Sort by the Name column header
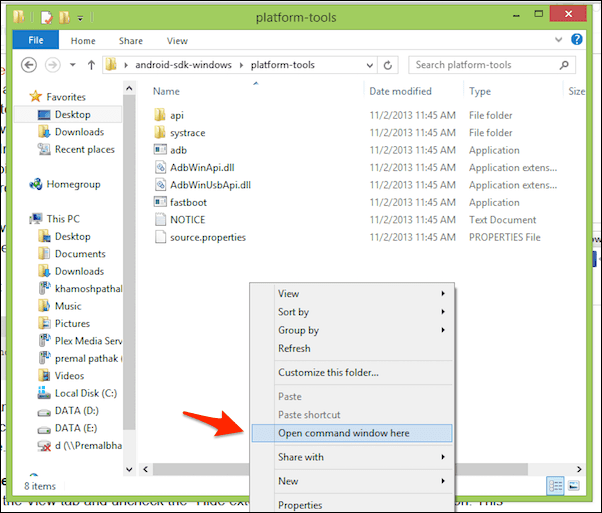 coord(166,91)
